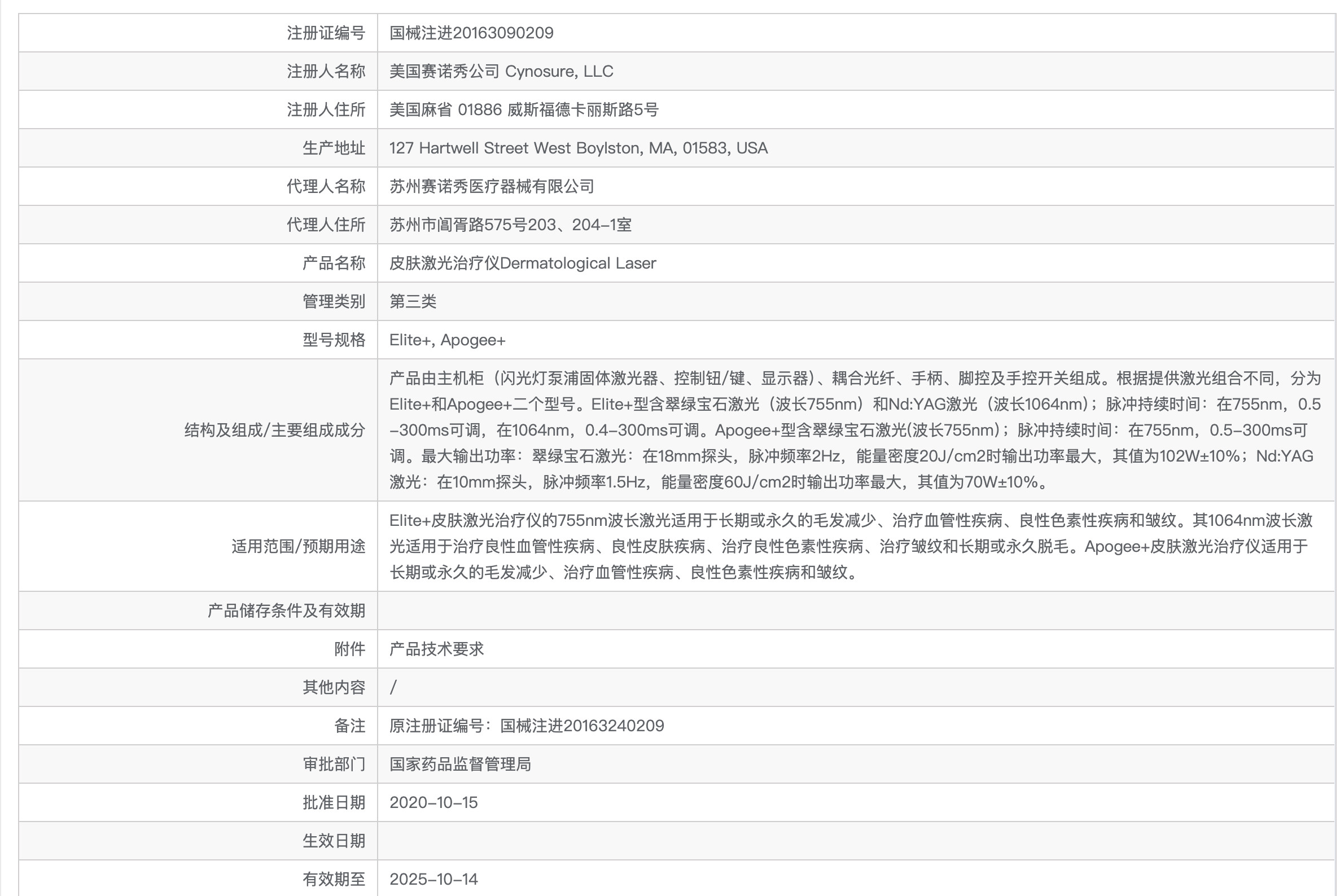This screenshot has height=896, width=1340.
Task: Click the 其他内容 slash value
Action: [x=393, y=687]
